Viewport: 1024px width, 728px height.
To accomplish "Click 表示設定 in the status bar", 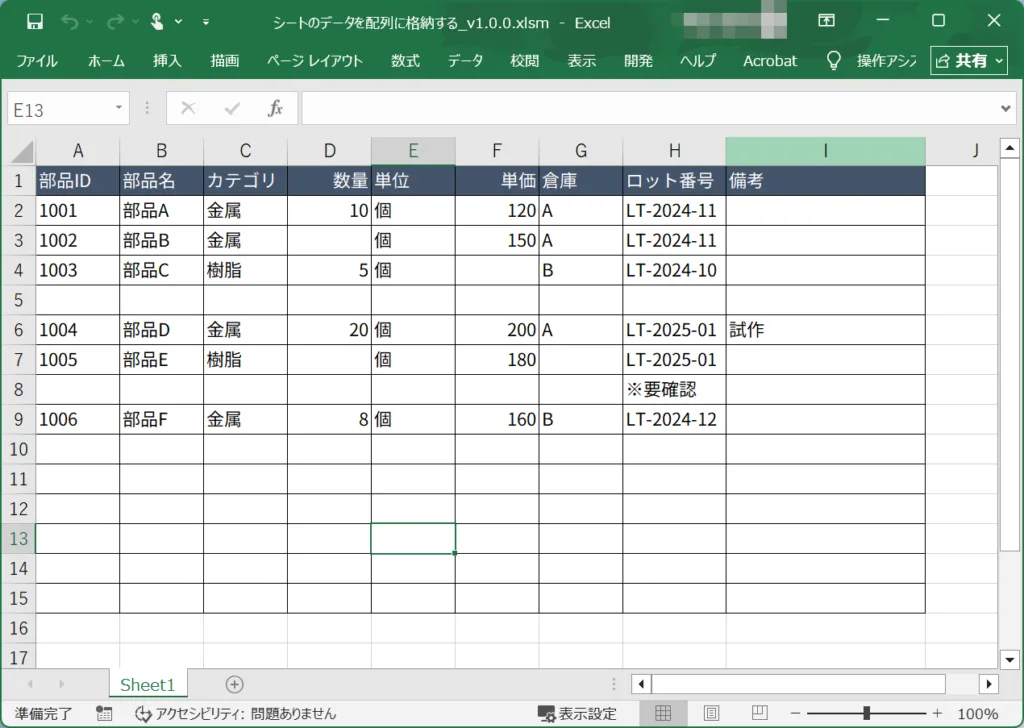I will tap(577, 714).
